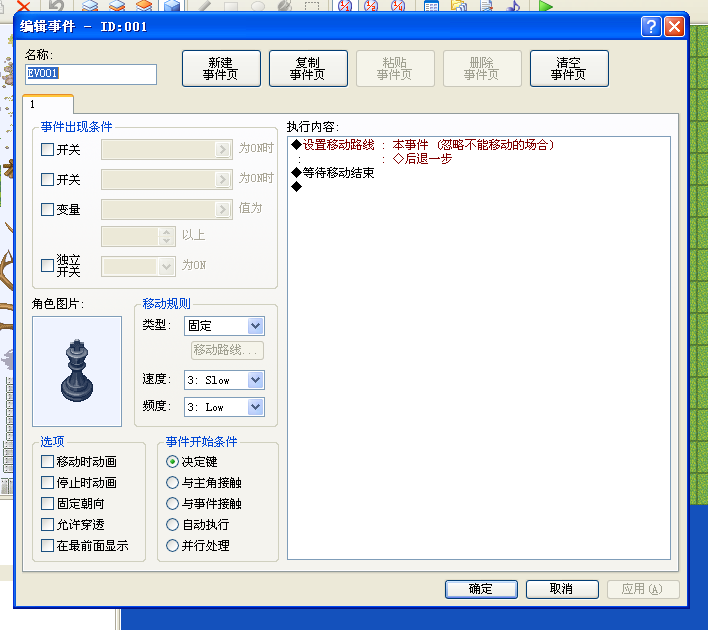Start playtest with green play icon
The width and height of the screenshot is (708, 630).
pyautogui.click(x=545, y=6)
